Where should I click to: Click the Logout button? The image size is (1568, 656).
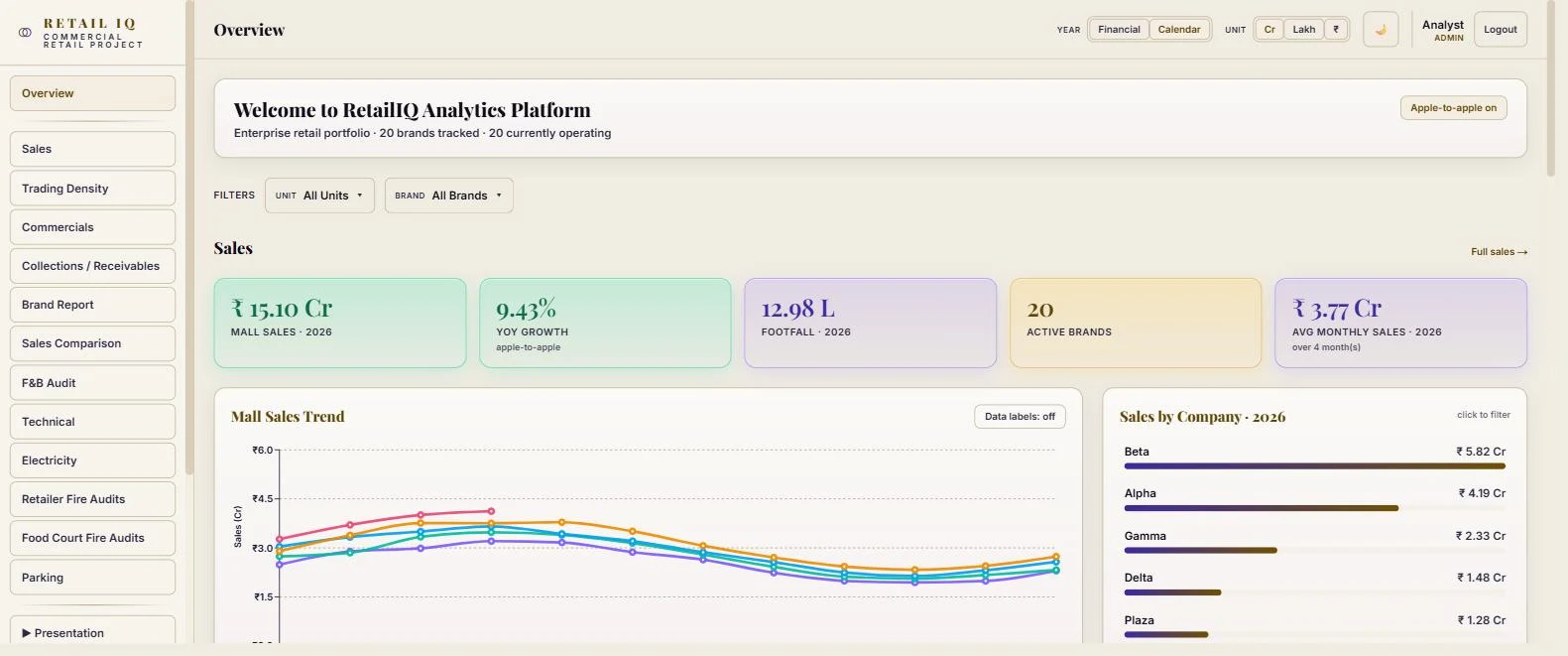click(x=1500, y=30)
